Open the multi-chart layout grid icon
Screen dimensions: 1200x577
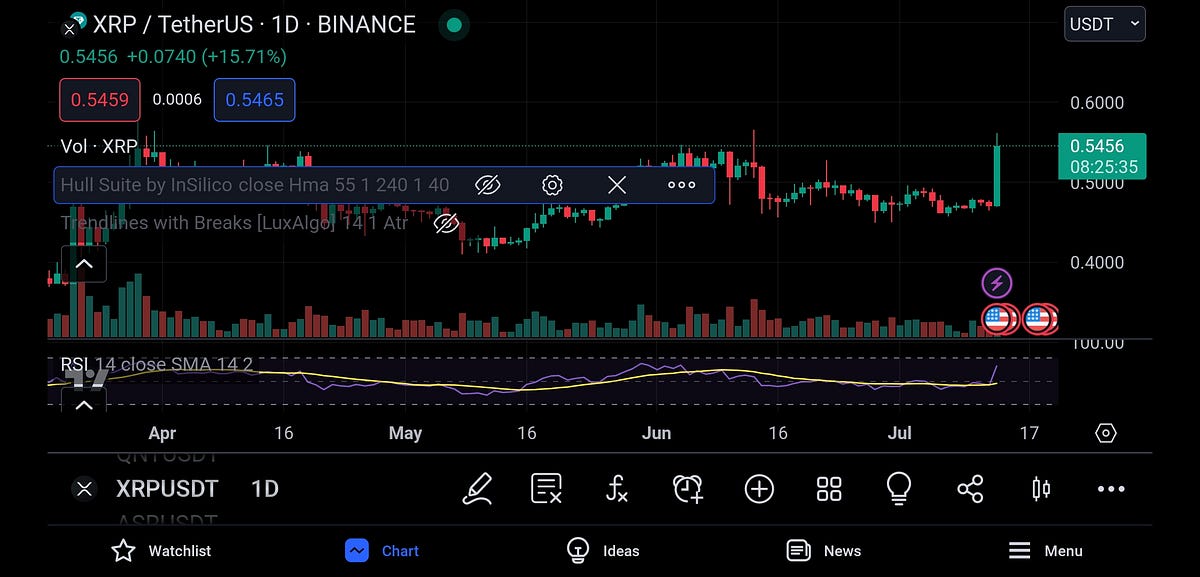[828, 489]
